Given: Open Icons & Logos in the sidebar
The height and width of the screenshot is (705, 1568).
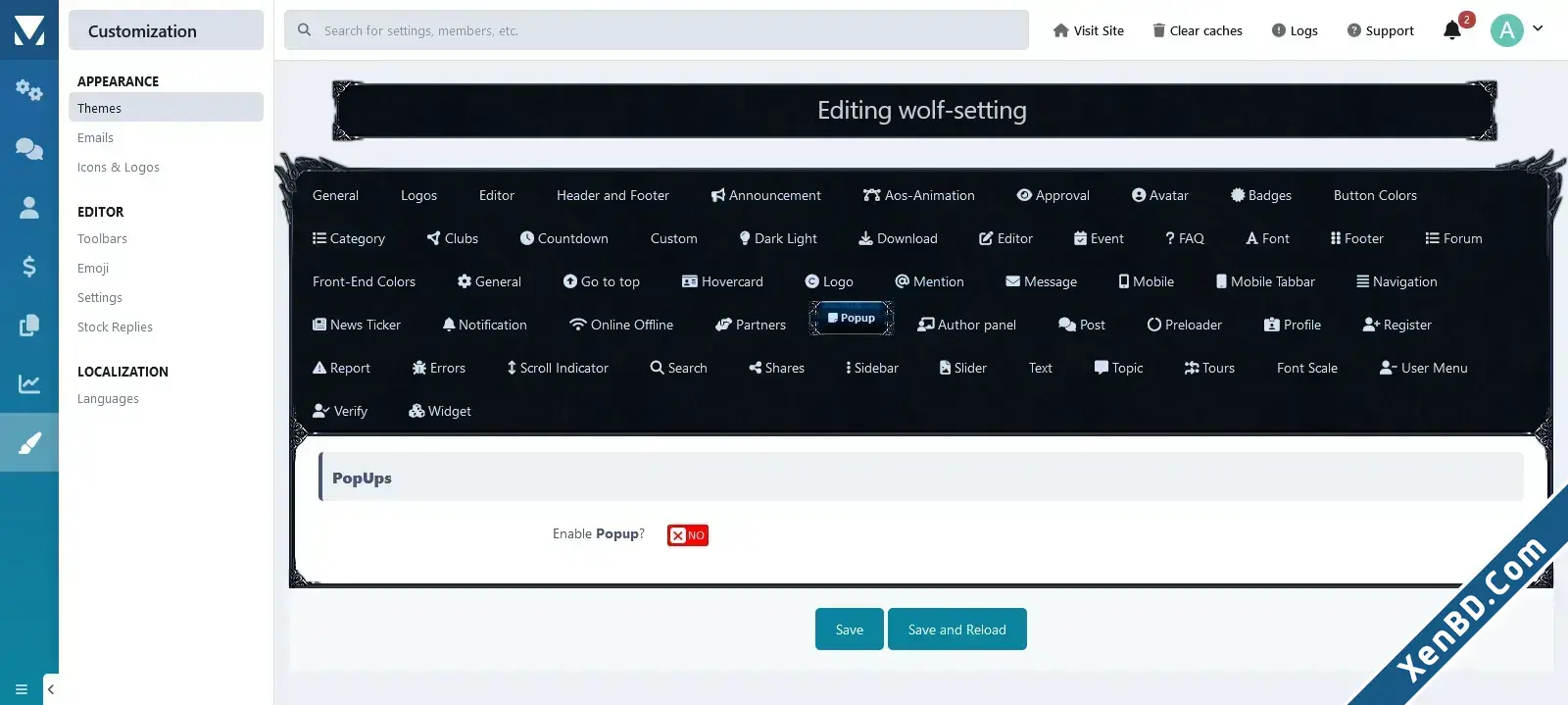Looking at the screenshot, I should (119, 168).
